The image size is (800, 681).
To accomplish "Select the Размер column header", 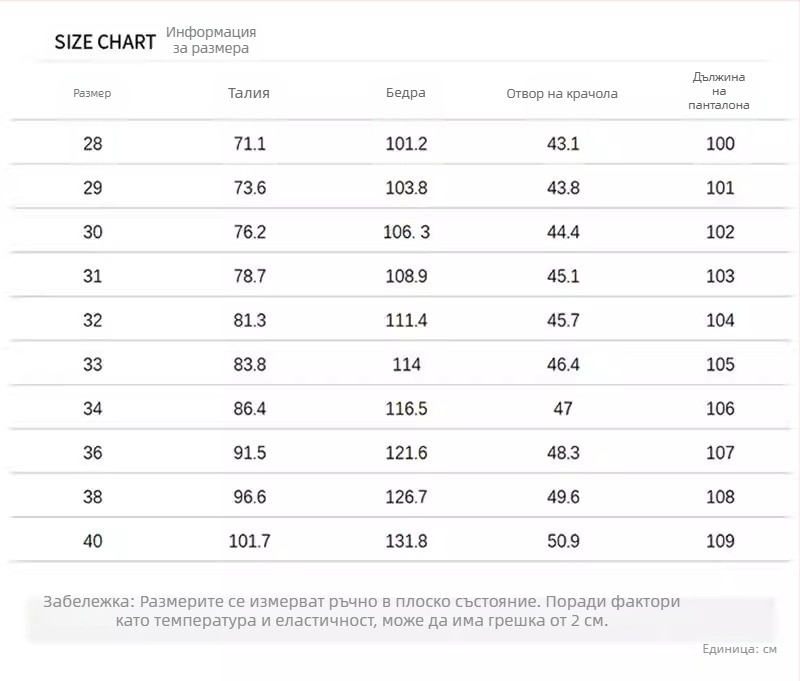I will tap(92, 93).
